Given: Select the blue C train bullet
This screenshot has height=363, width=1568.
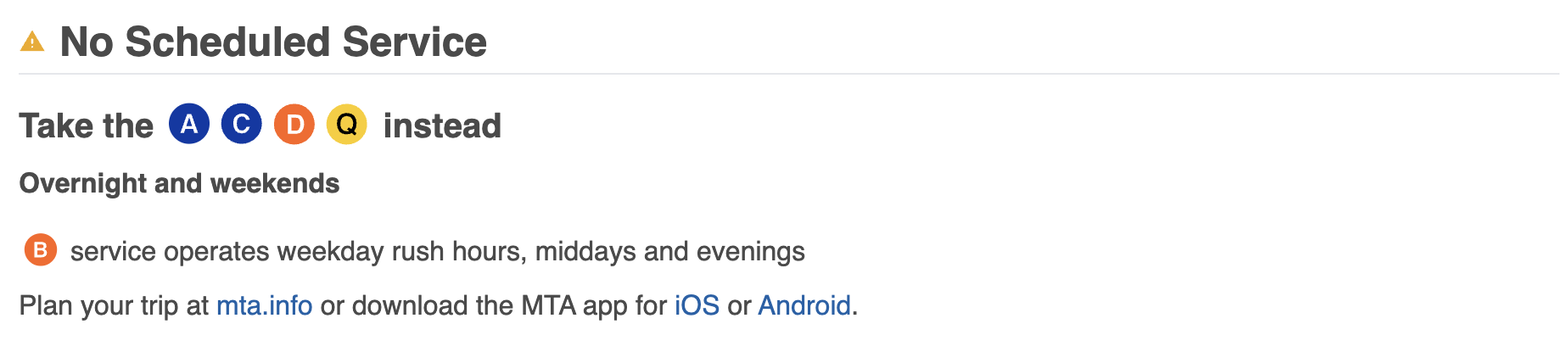Looking at the screenshot, I should click(242, 125).
